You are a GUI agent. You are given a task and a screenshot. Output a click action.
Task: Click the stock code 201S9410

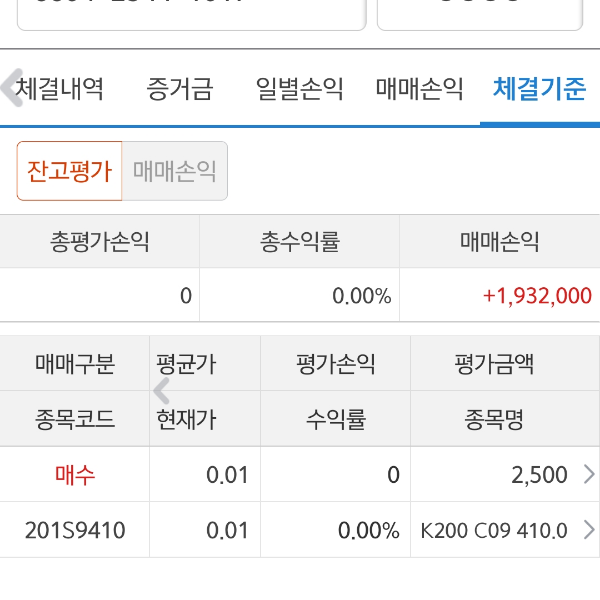click(75, 530)
